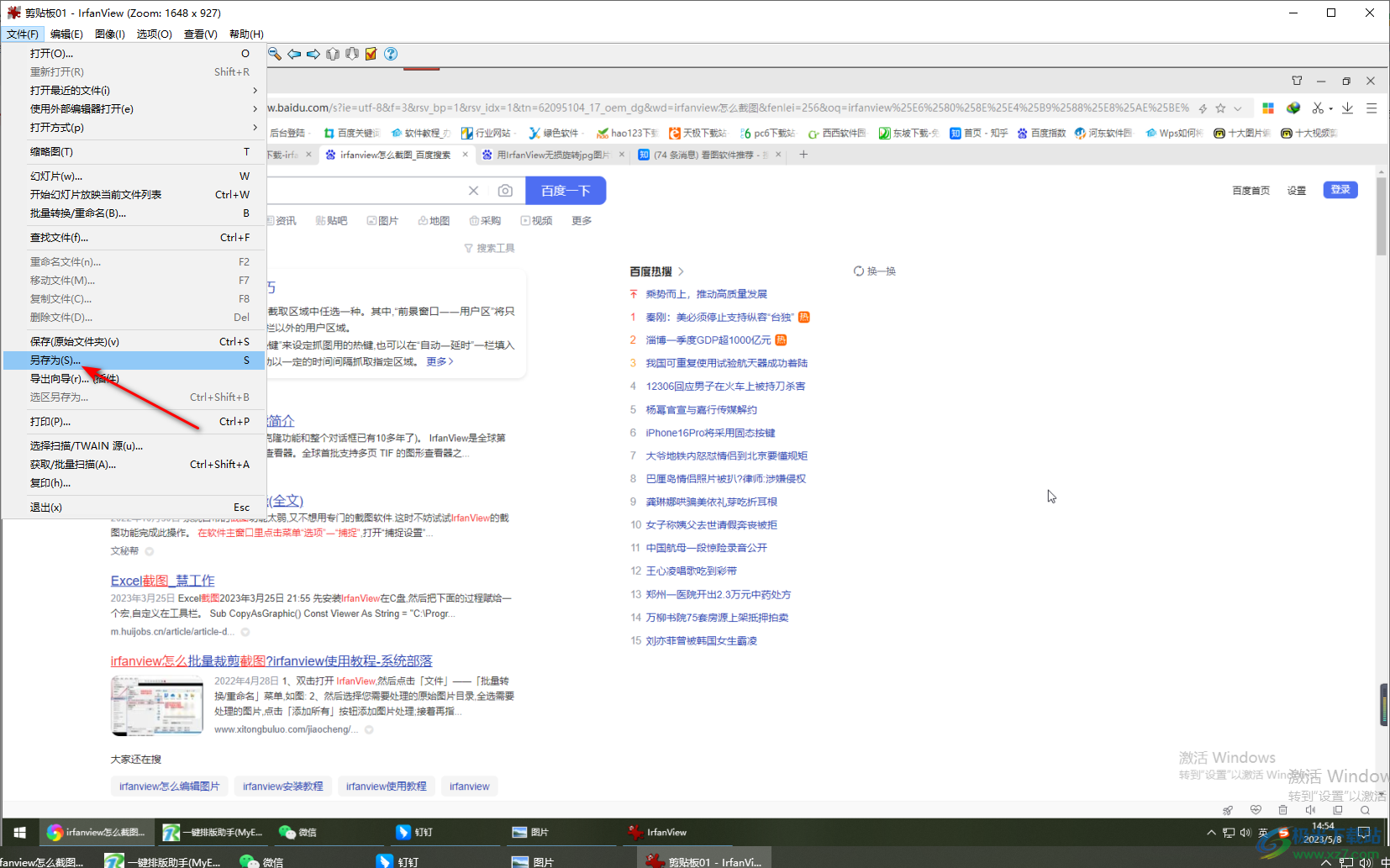Open the dropdown arrow next to scissors icon
Image resolution: width=1390 pixels, height=868 pixels.
pos(1330,108)
